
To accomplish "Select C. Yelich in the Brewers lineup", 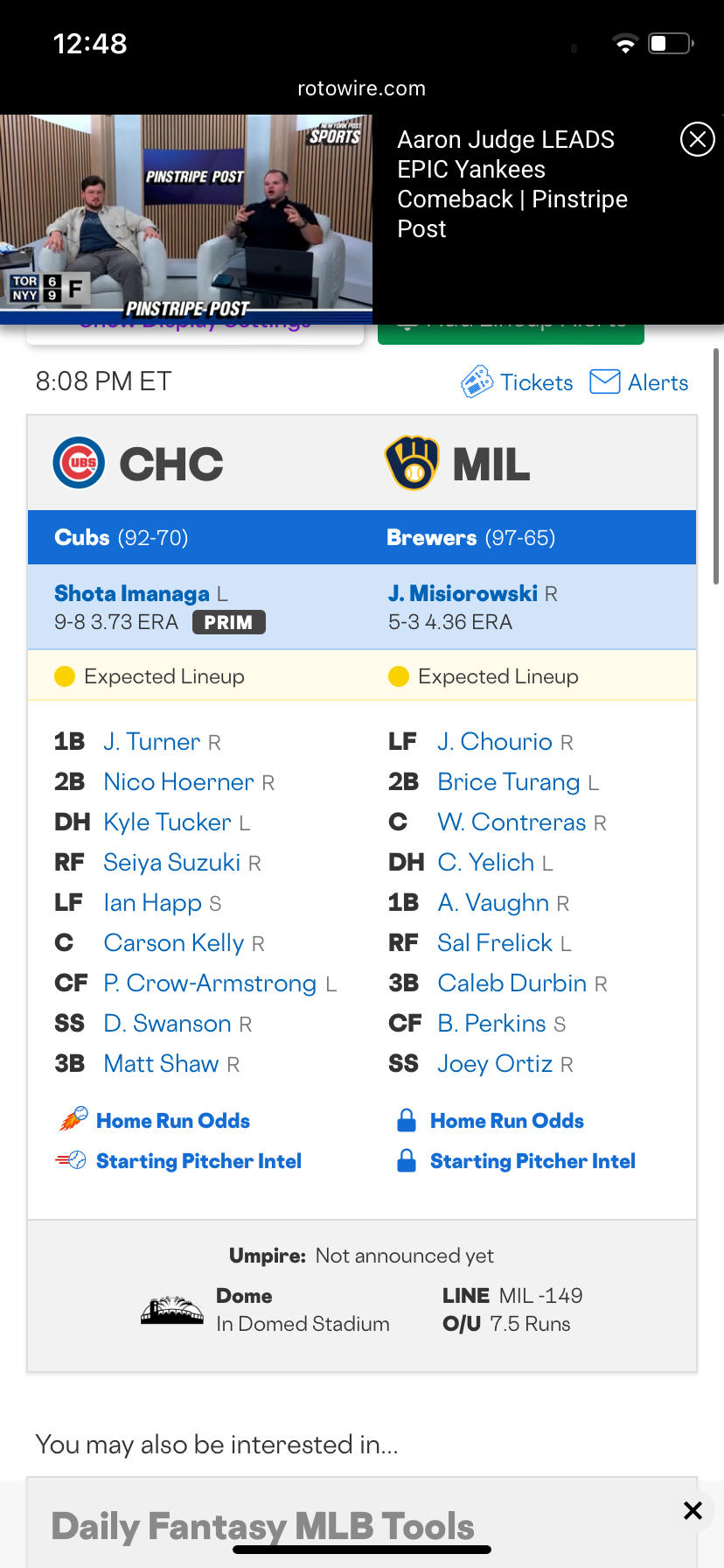I will click(x=485, y=863).
